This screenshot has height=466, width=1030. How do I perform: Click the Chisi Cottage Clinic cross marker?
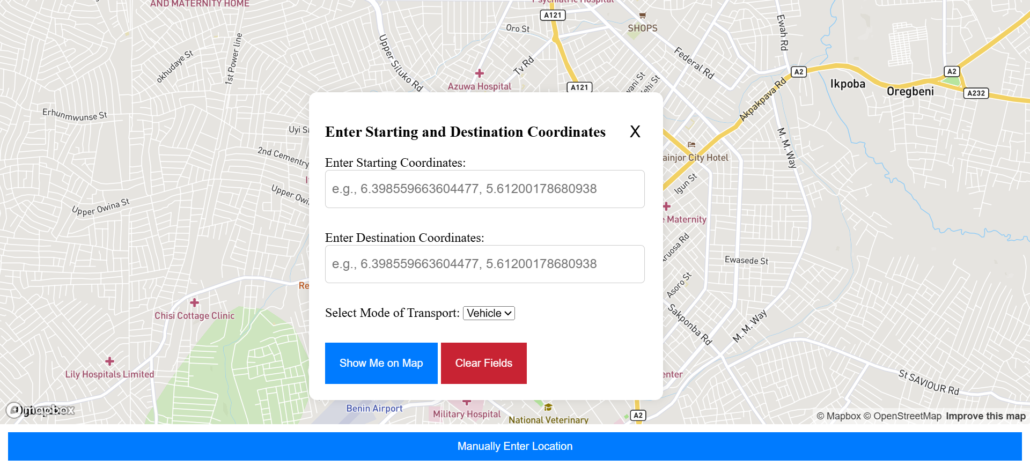click(x=194, y=303)
